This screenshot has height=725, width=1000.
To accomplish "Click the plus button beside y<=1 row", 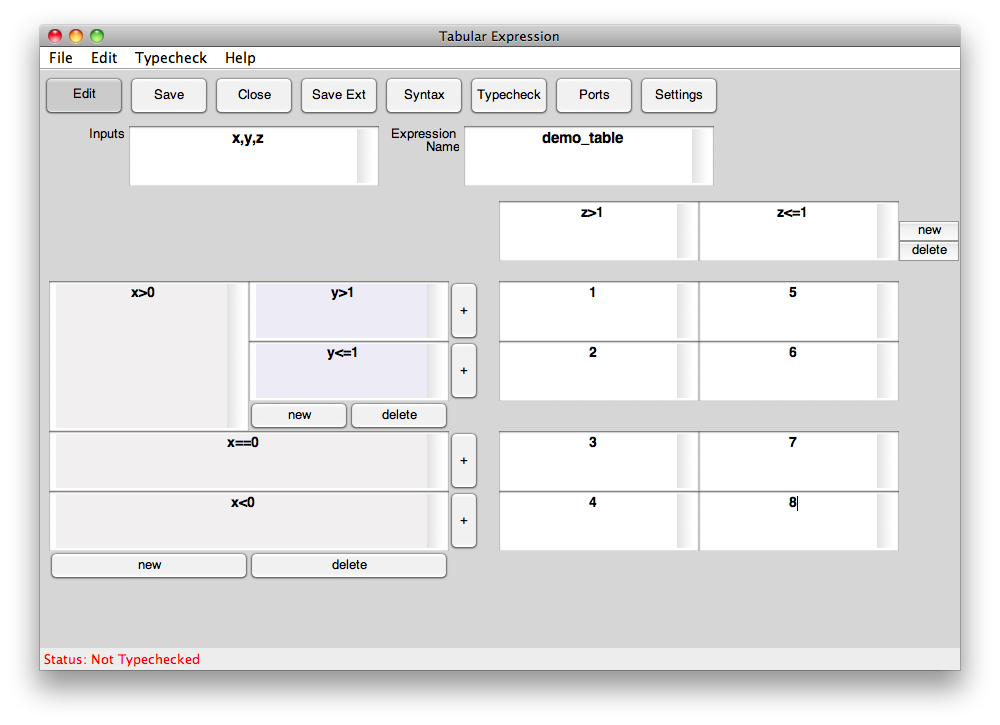I will (x=463, y=370).
